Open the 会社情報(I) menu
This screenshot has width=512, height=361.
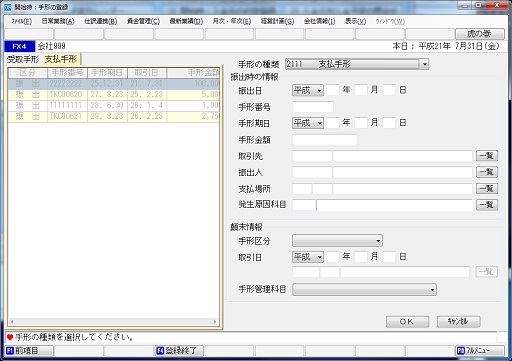[319, 21]
